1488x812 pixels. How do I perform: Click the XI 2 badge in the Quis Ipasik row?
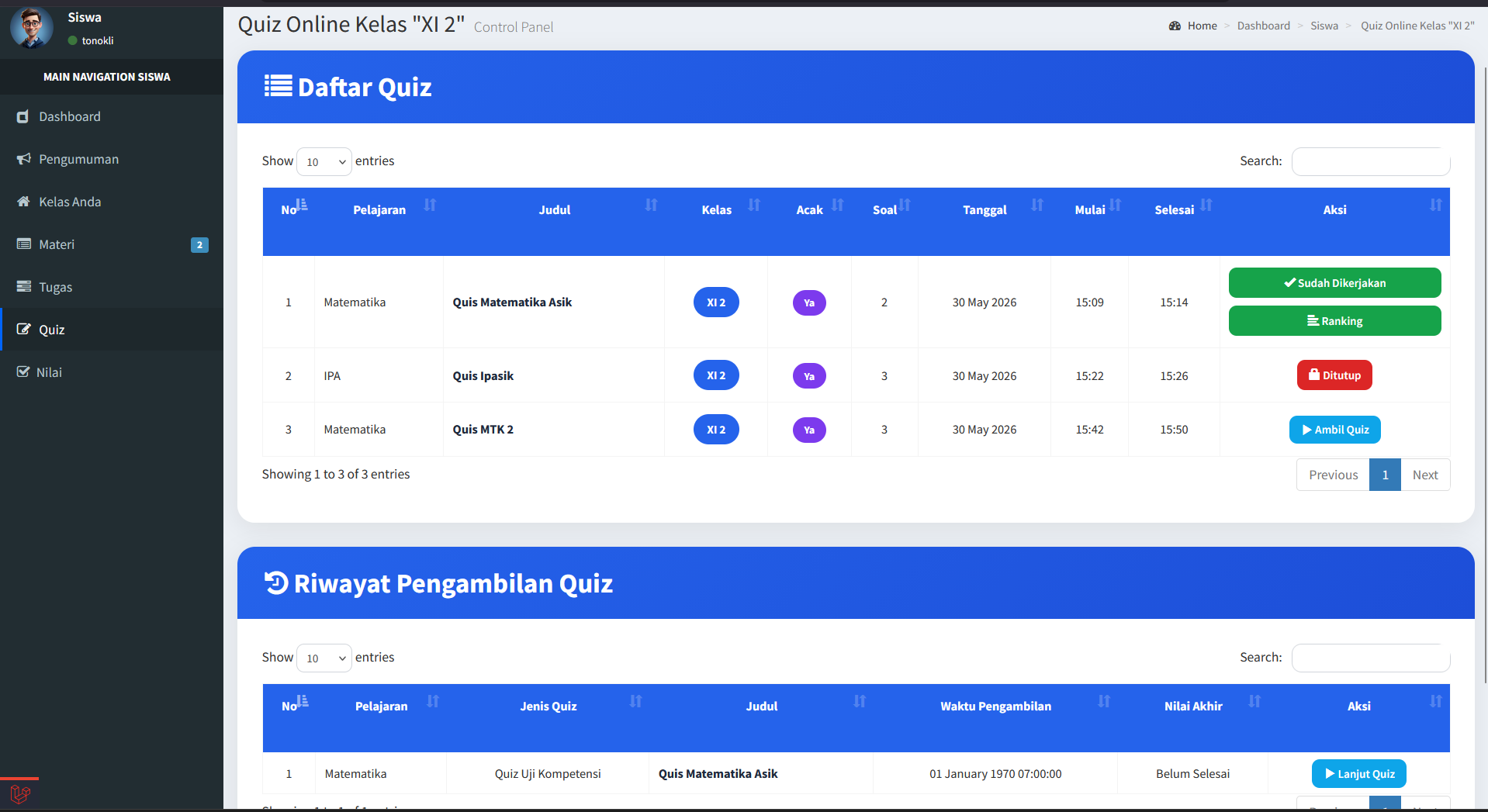click(716, 375)
